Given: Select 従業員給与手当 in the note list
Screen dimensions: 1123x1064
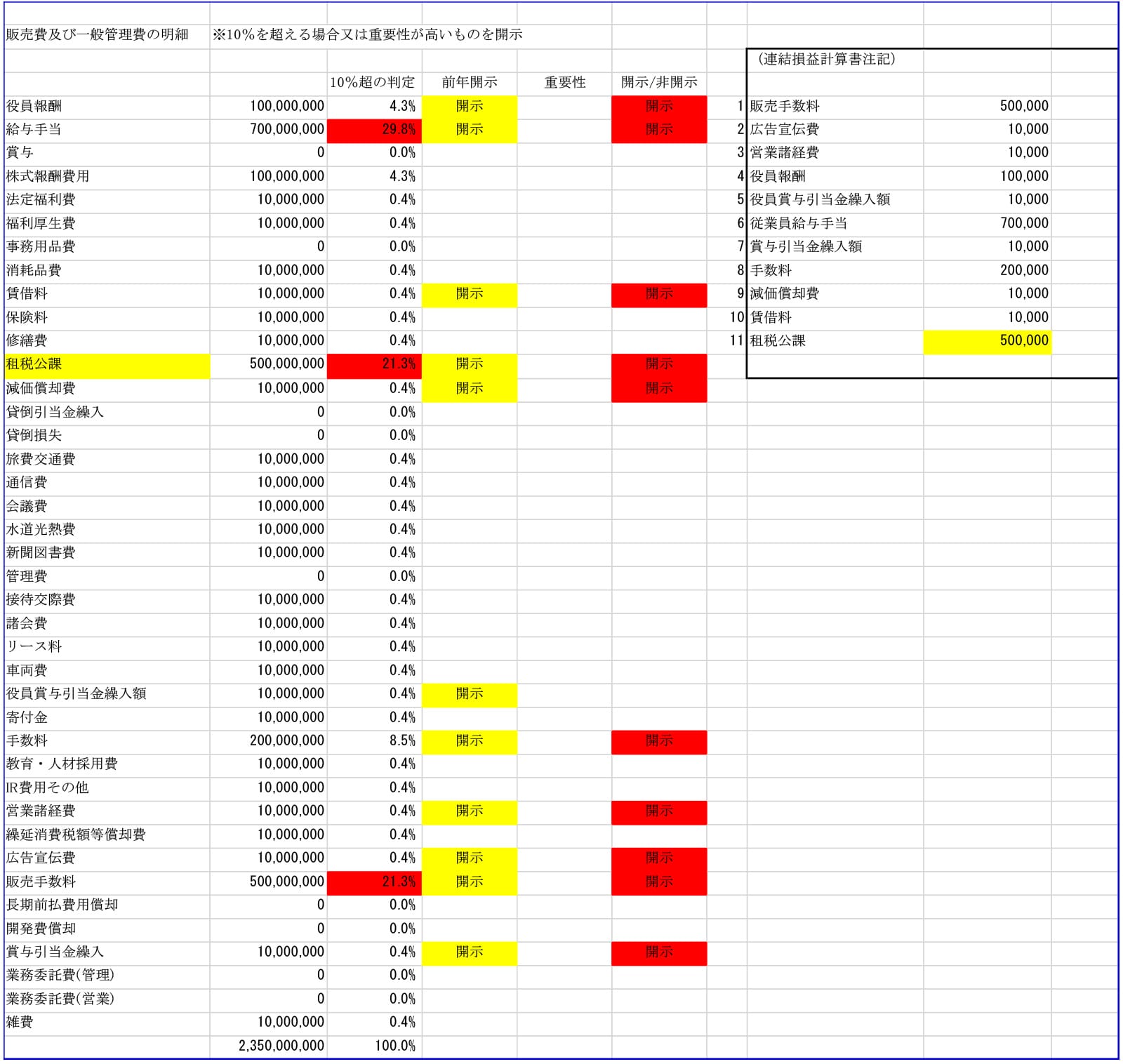Looking at the screenshot, I should [x=799, y=224].
